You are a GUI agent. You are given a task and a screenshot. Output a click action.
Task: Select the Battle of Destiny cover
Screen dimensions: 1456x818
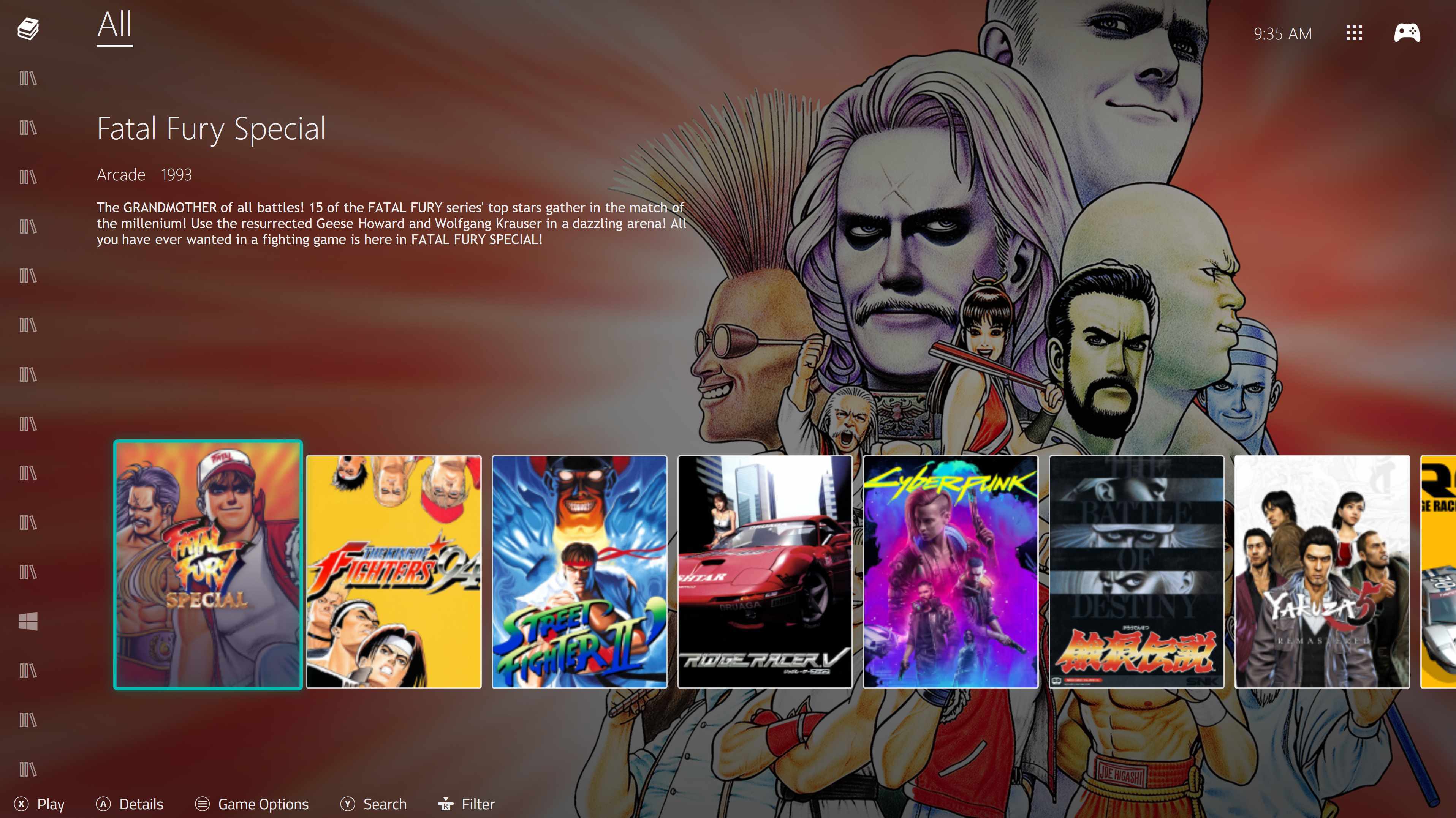tap(1137, 572)
